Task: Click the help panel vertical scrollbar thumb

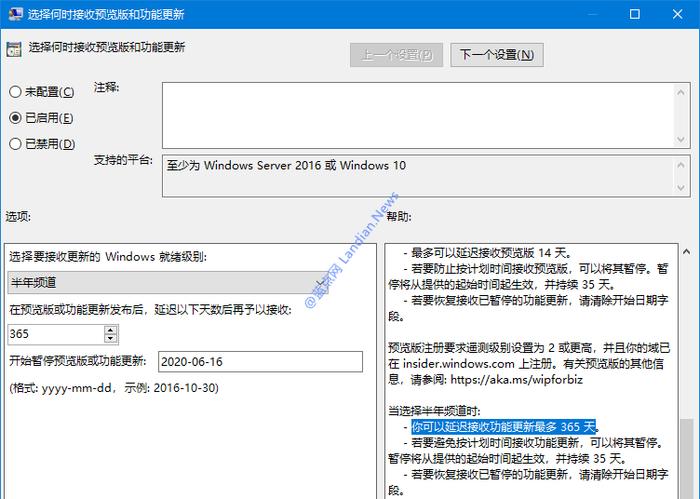Action: [x=687, y=459]
